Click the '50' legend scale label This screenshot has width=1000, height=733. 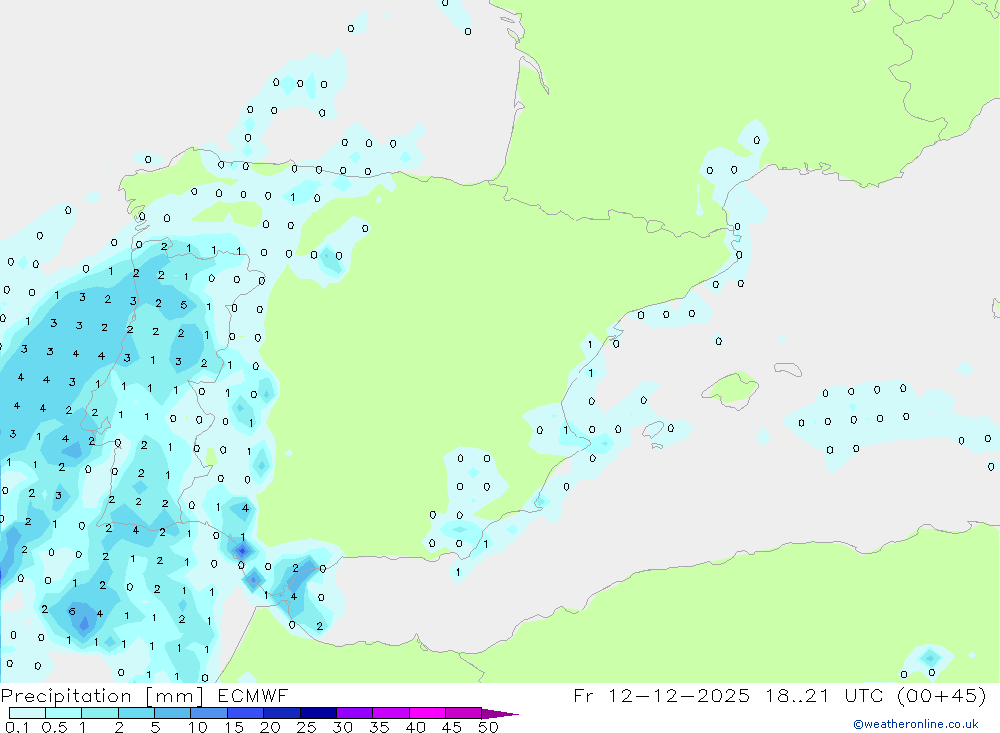[x=489, y=727]
